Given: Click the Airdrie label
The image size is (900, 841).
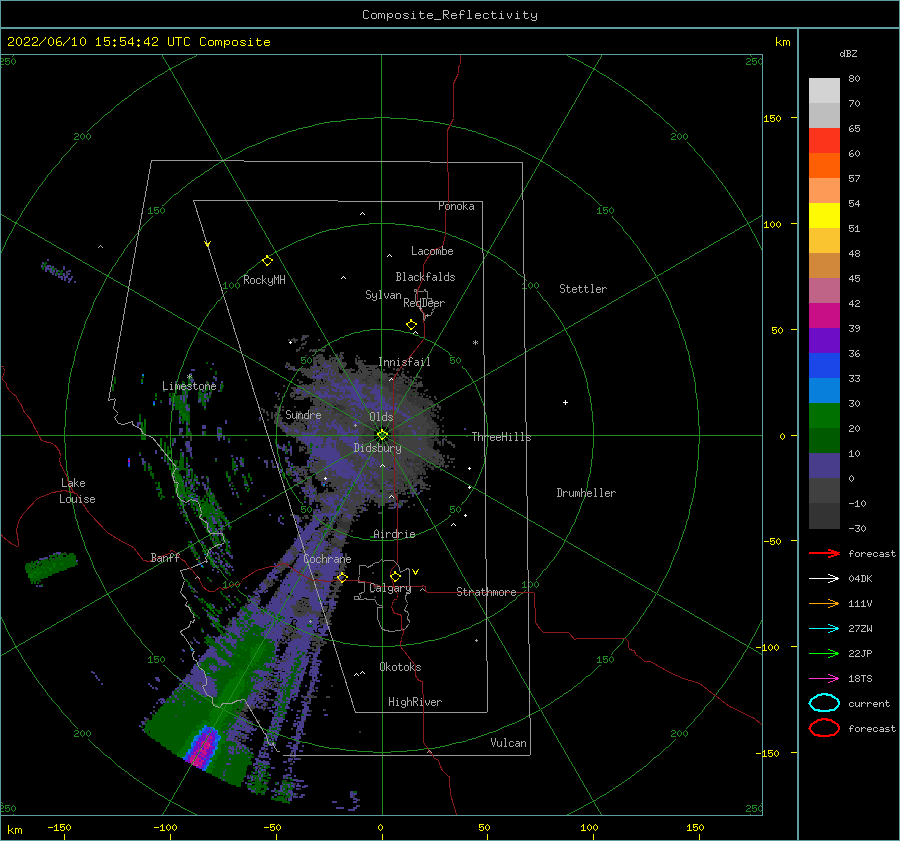Looking at the screenshot, I should pyautogui.click(x=394, y=534).
